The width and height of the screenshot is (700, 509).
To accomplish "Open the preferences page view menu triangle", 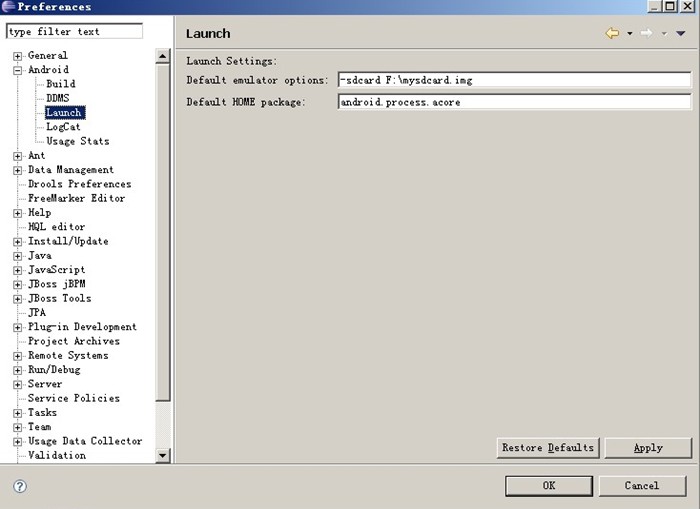I will [680, 33].
